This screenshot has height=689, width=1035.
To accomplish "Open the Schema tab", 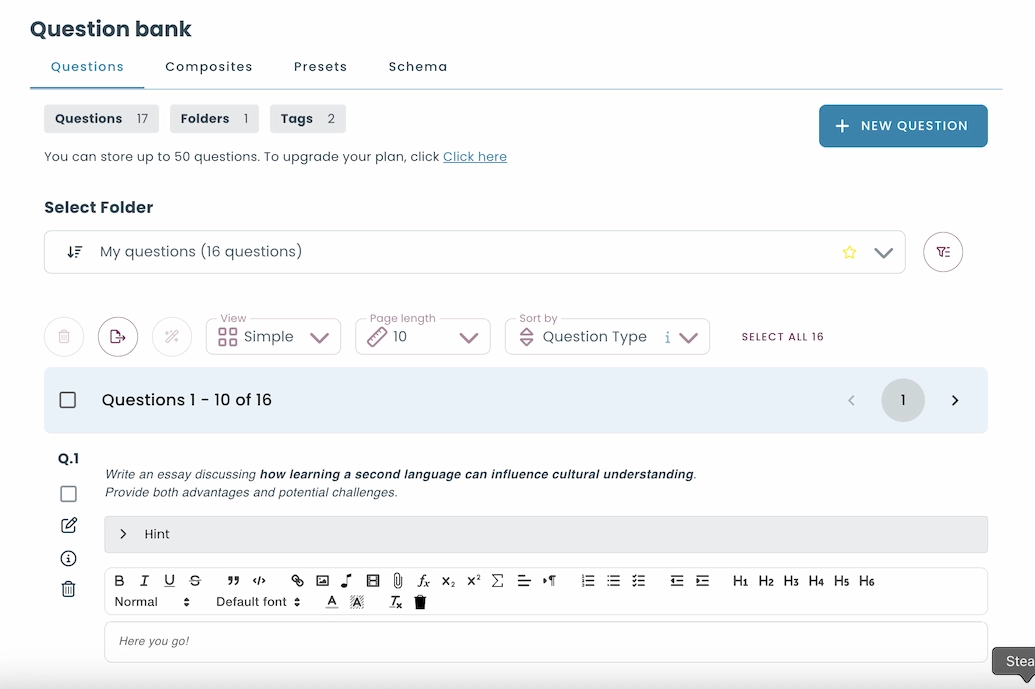I will 418,67.
